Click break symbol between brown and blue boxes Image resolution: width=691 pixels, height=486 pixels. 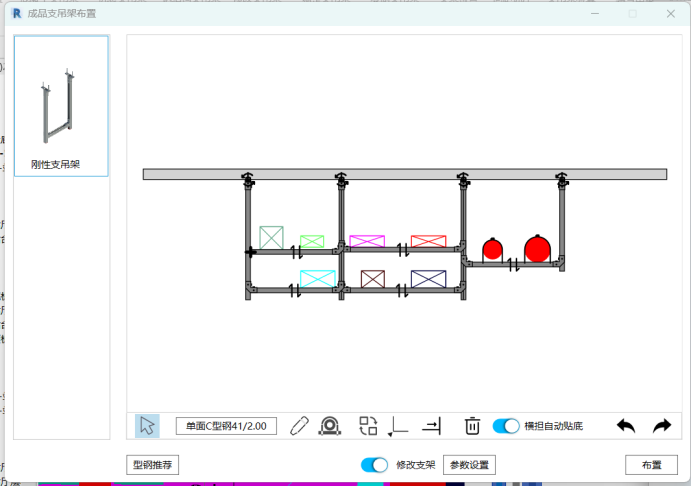(402, 290)
